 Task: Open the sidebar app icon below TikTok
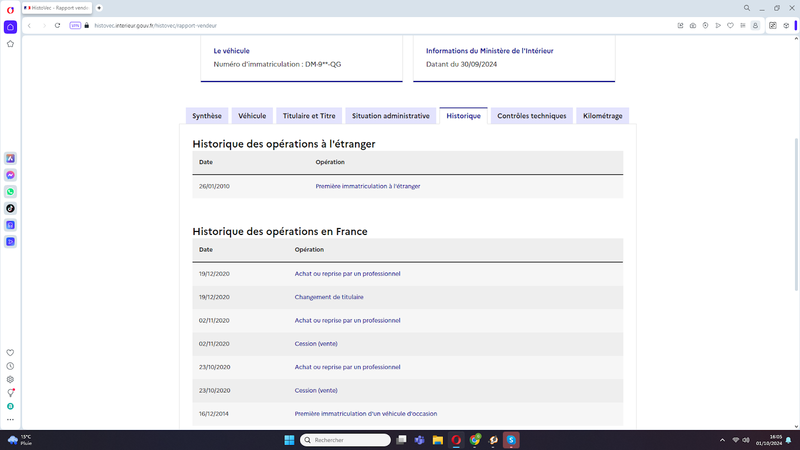tap(10, 225)
